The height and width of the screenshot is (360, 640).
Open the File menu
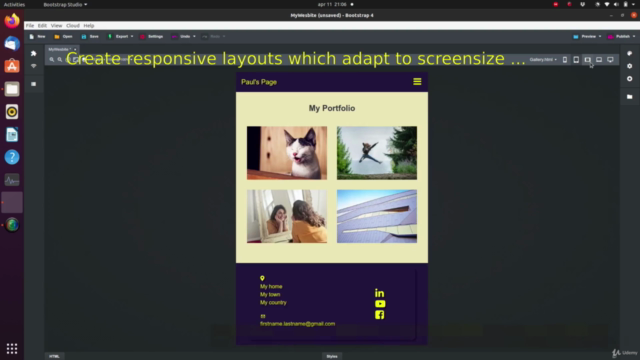[30, 25]
